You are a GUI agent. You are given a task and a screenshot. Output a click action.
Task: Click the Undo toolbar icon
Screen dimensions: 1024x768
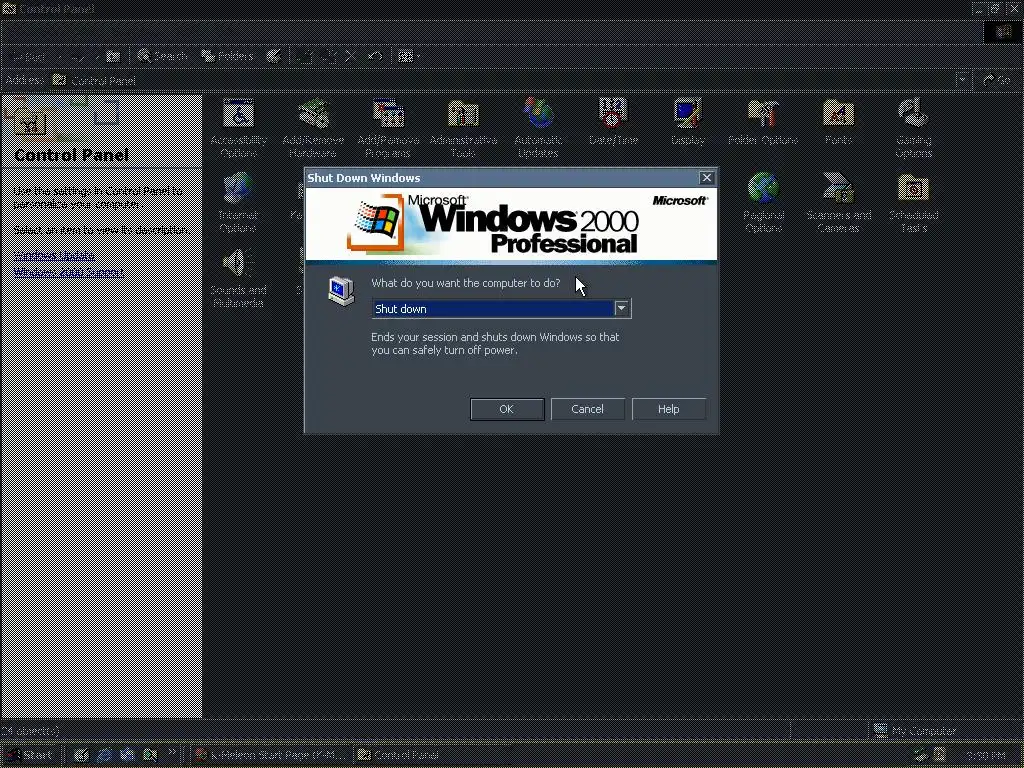pos(374,56)
